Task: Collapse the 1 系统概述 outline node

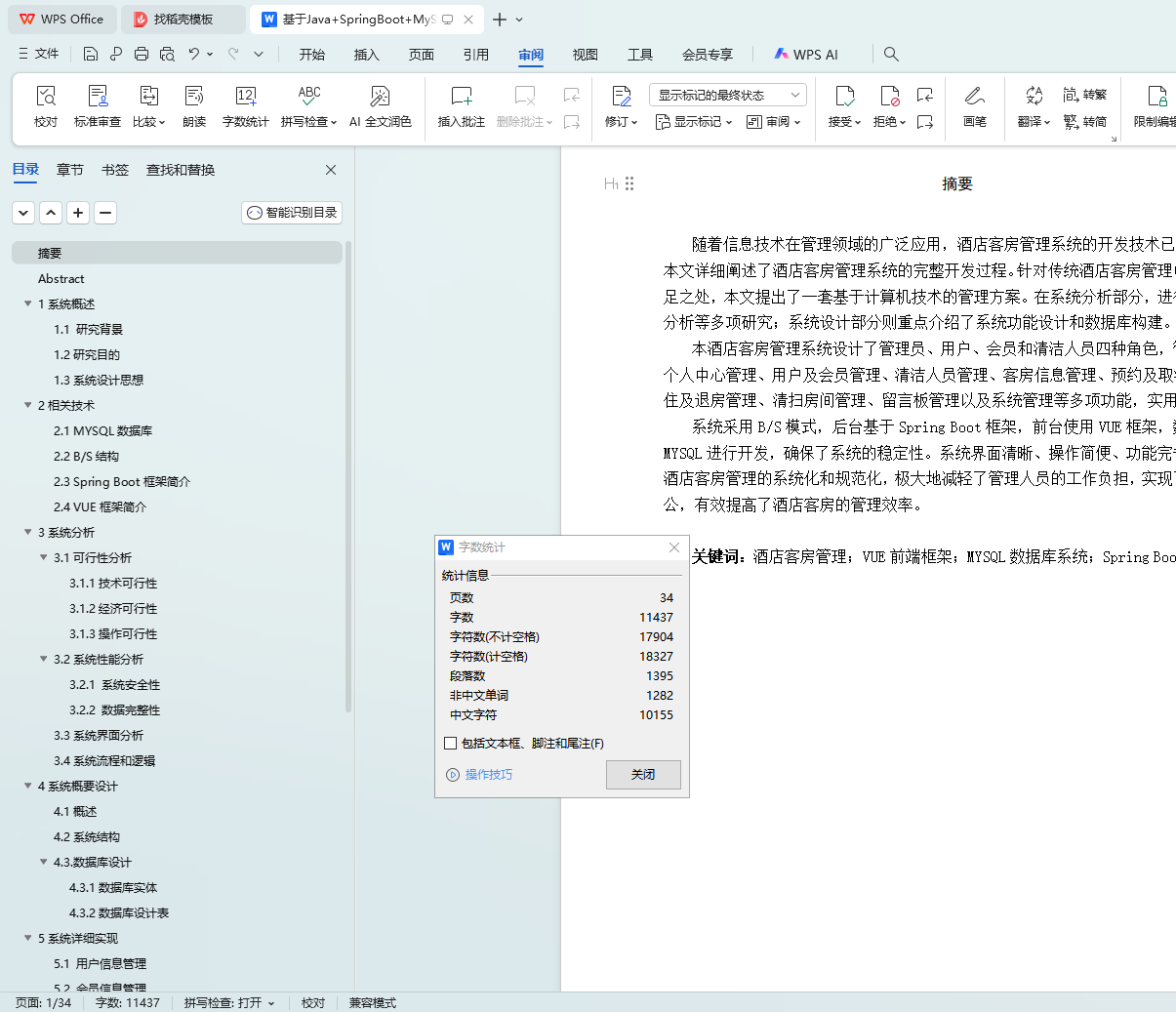Action: pyautogui.click(x=28, y=304)
